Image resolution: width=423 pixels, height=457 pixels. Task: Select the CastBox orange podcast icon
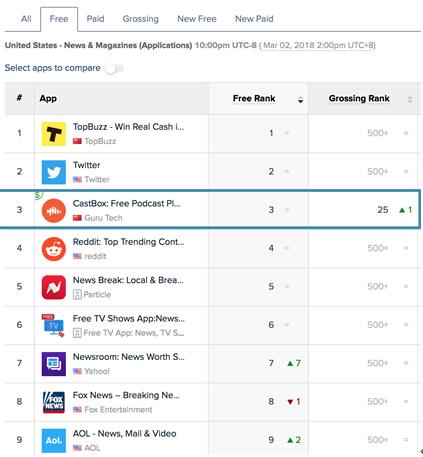pos(54,211)
